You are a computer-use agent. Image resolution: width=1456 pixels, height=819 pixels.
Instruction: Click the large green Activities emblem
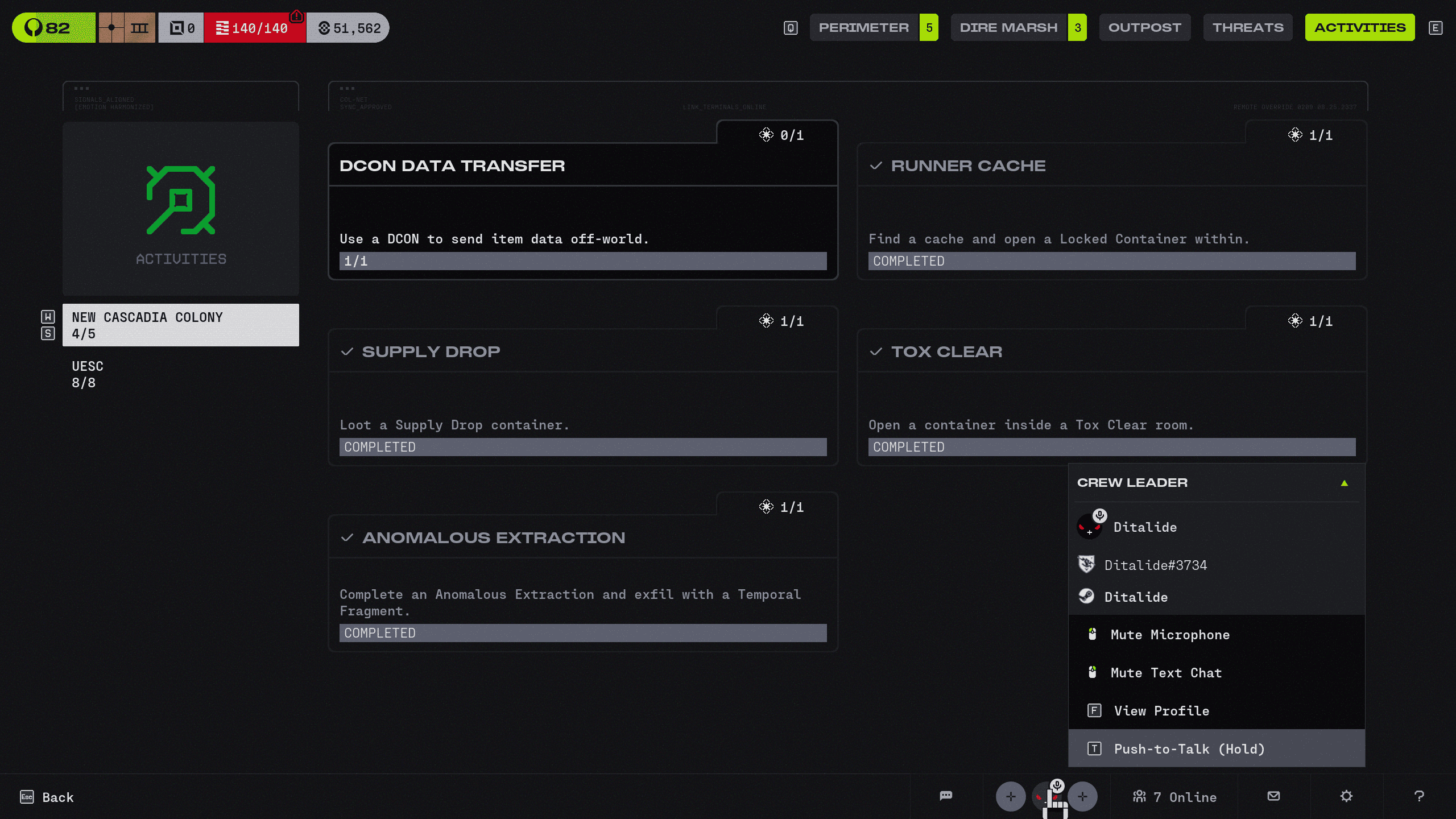click(181, 200)
